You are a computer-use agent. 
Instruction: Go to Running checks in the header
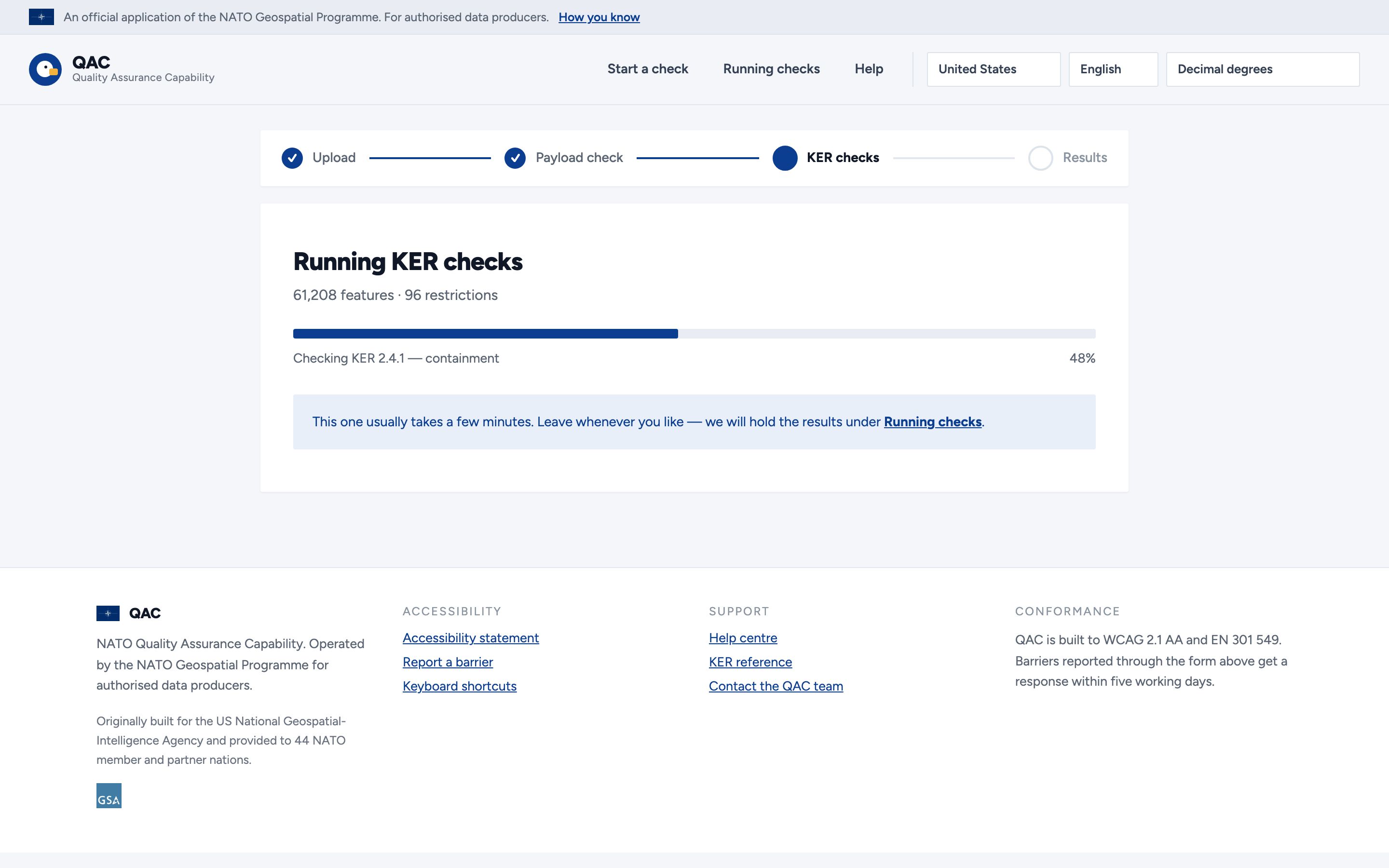click(x=771, y=69)
